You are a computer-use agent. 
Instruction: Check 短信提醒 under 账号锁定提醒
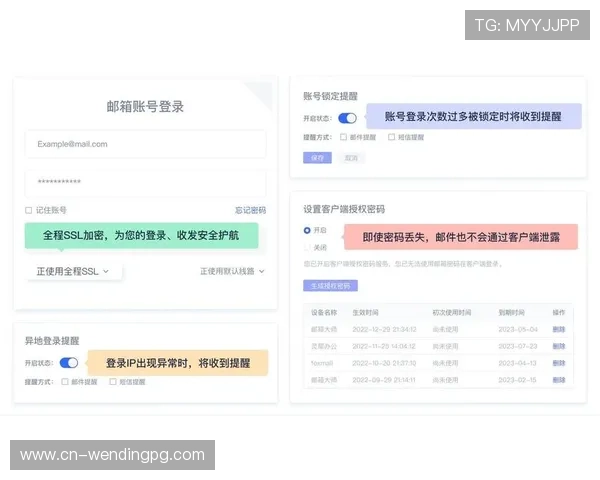tap(391, 137)
